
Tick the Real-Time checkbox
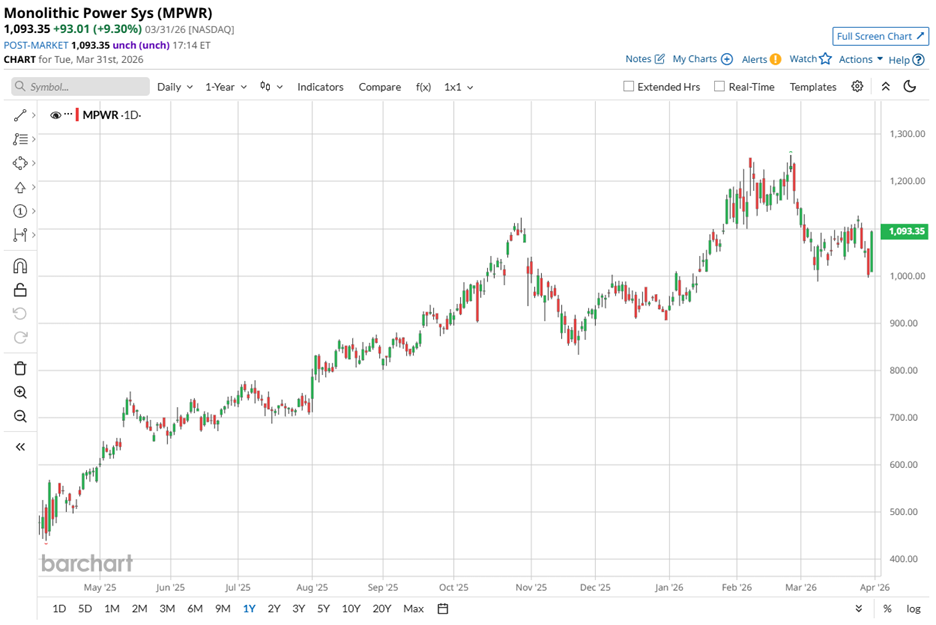tap(719, 87)
